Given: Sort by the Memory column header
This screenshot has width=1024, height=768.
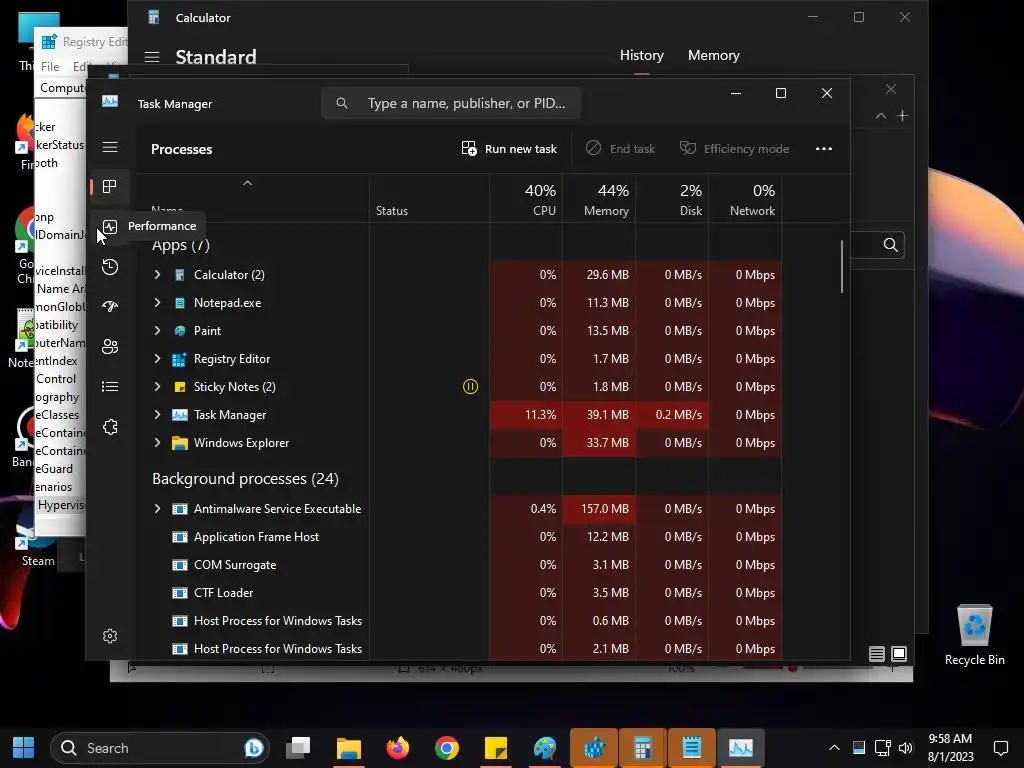Looking at the screenshot, I should [x=599, y=199].
